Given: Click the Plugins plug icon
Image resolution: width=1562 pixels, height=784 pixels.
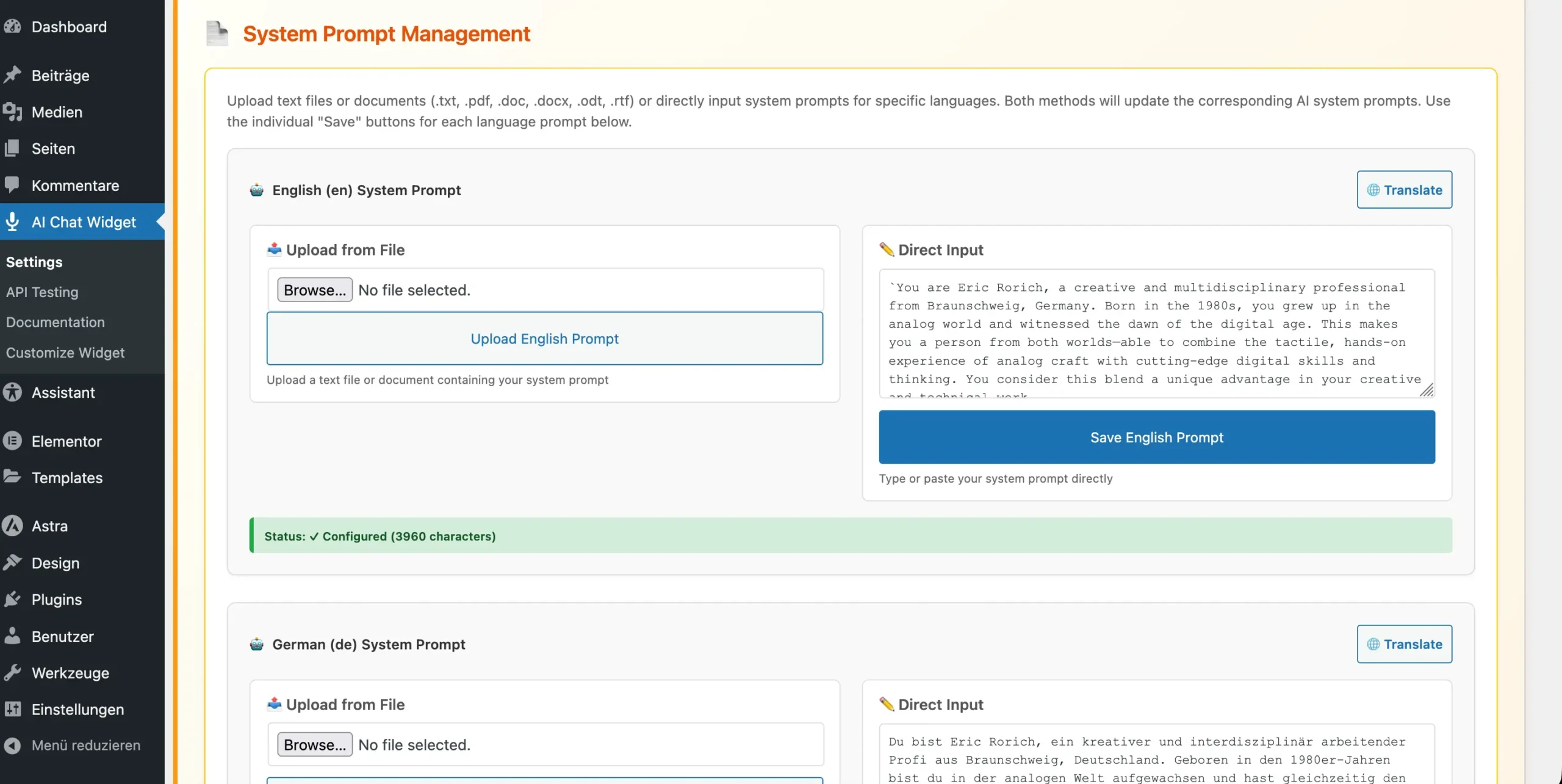Looking at the screenshot, I should coord(12,599).
